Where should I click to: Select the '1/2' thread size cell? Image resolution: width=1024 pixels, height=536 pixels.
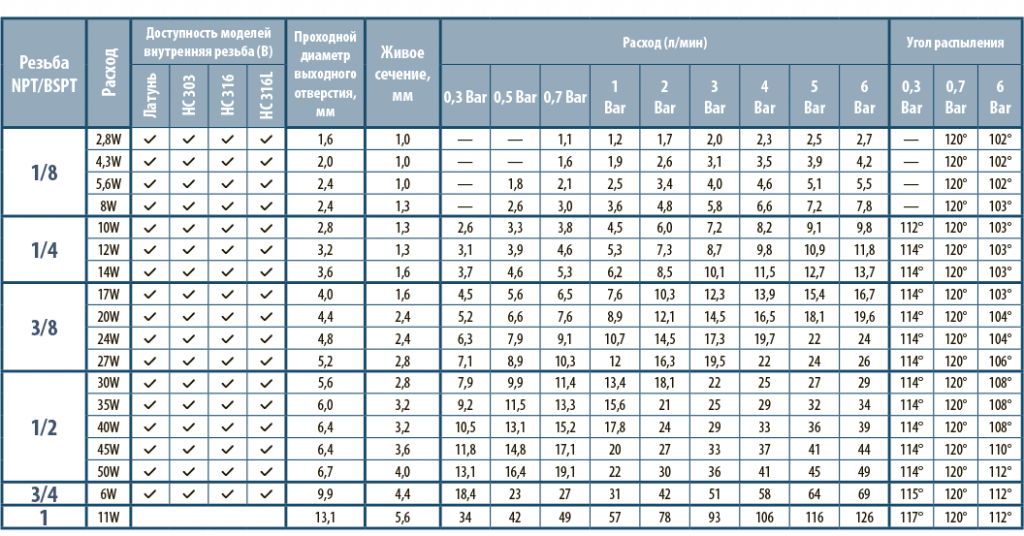[x=44, y=428]
